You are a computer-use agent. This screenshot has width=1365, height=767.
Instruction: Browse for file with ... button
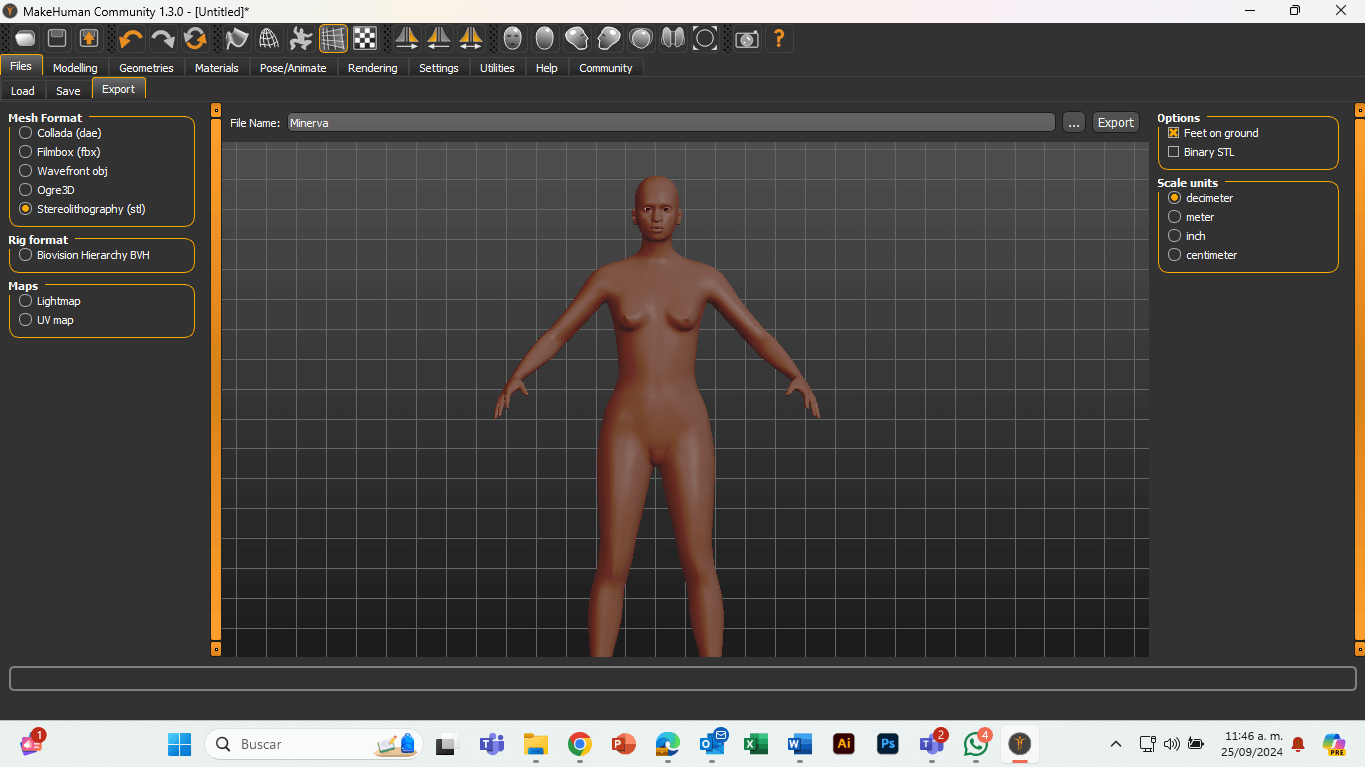[x=1074, y=122]
